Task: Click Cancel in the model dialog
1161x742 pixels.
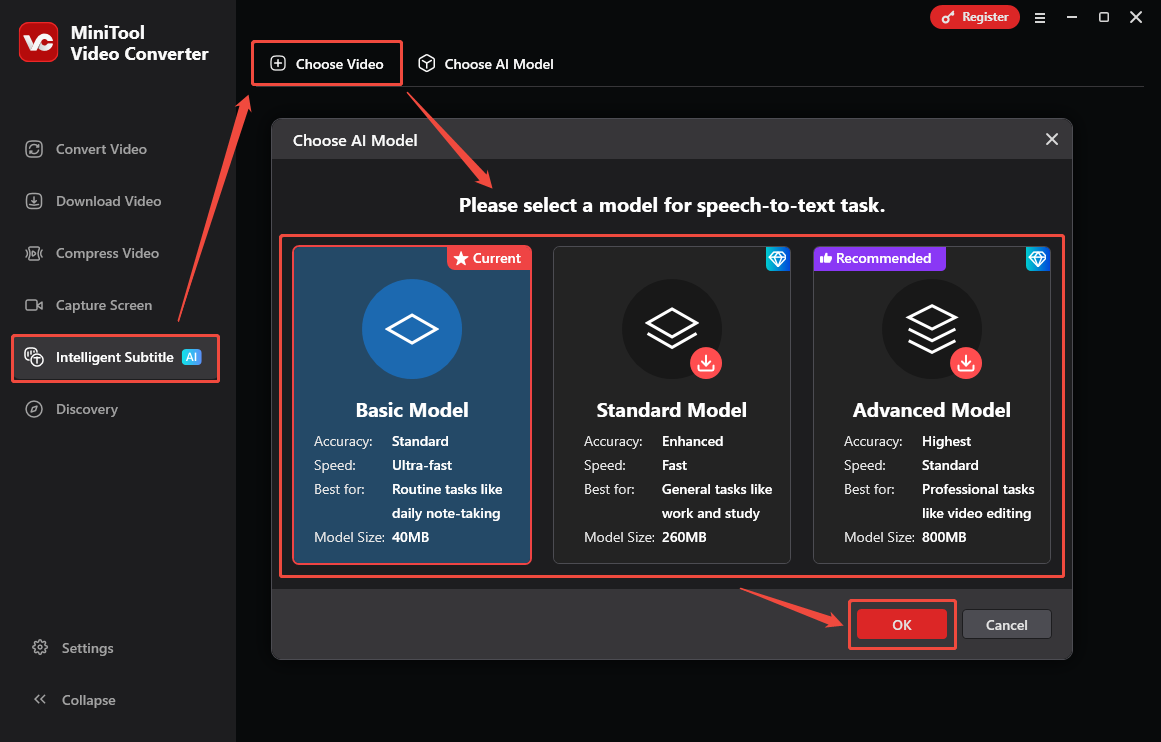Action: pos(1006,623)
